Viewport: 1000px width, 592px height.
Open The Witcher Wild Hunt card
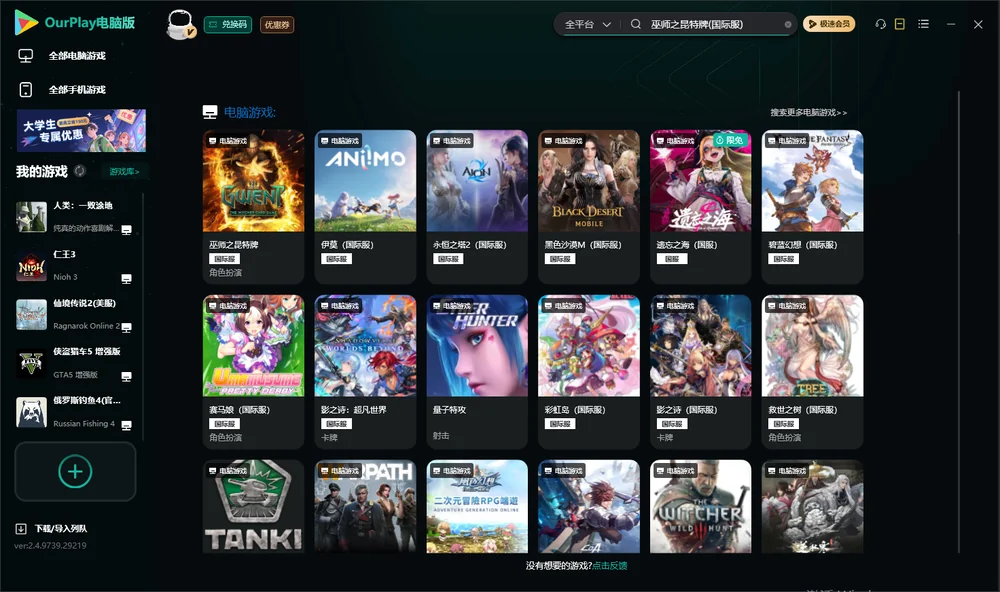(x=700, y=507)
